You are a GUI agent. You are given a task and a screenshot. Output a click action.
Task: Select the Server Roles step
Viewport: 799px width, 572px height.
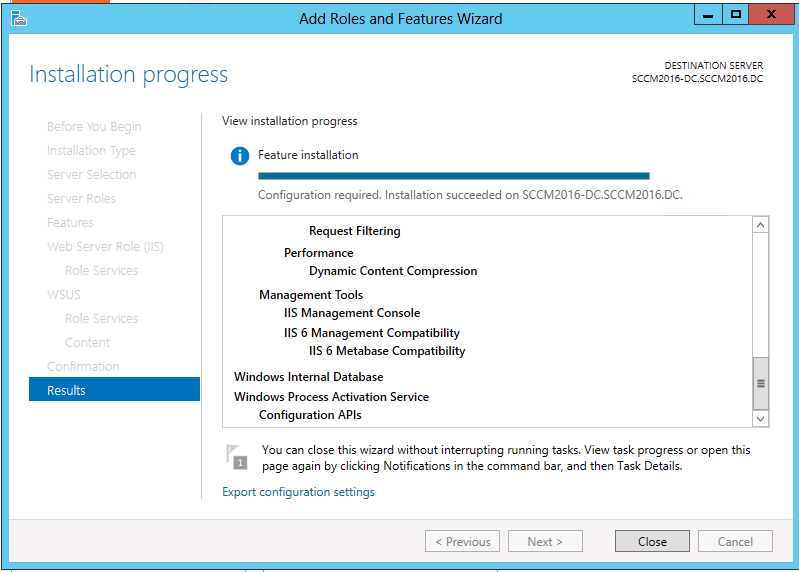tap(81, 199)
